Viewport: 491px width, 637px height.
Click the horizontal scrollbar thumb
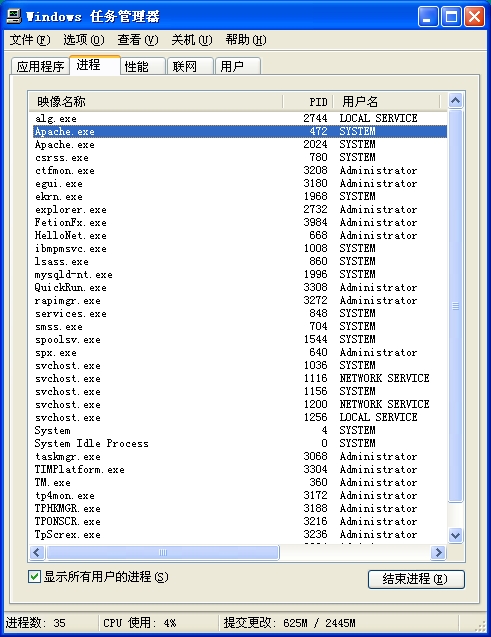tap(163, 552)
